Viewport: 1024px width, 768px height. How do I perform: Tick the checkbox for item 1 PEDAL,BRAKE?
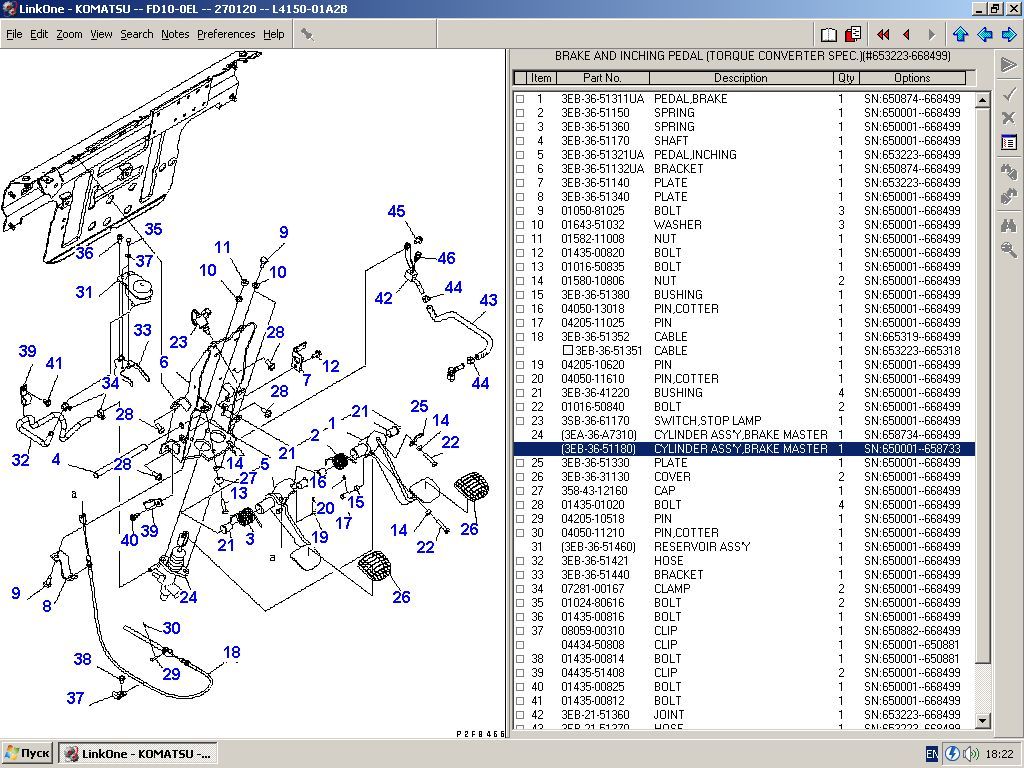pyautogui.click(x=520, y=99)
